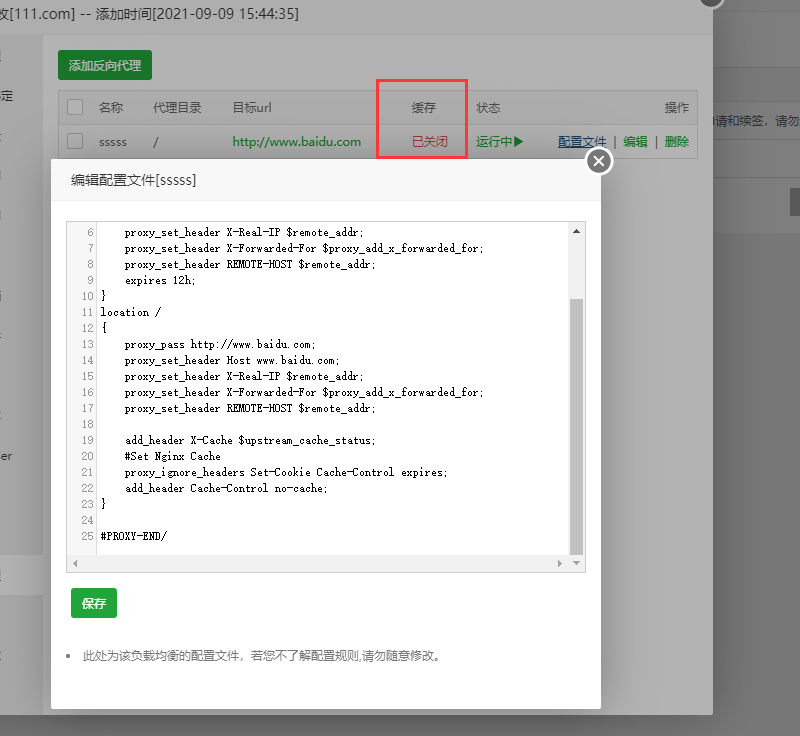Click the 'expires 12h;' line in editor
800x736 pixels.
click(160, 280)
